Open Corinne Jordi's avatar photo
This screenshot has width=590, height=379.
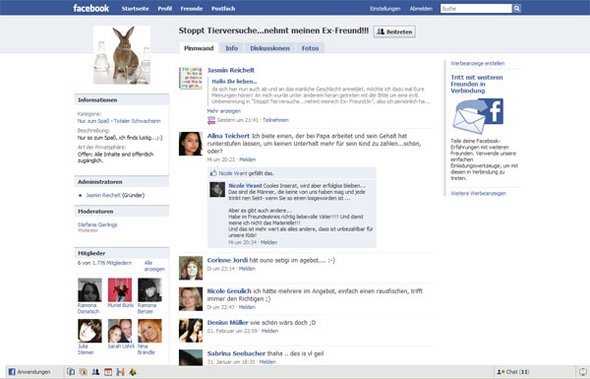coord(190,268)
